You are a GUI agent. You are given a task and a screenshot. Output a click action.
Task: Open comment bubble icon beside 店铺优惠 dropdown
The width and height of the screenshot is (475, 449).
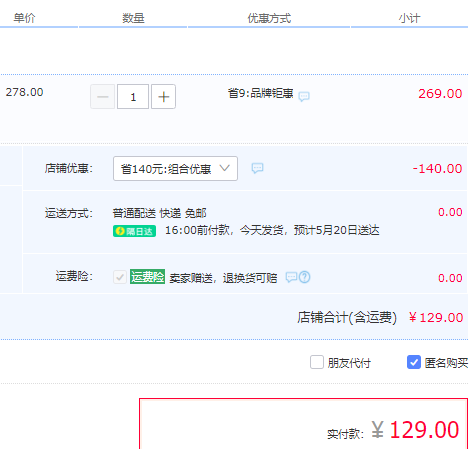coord(257,168)
